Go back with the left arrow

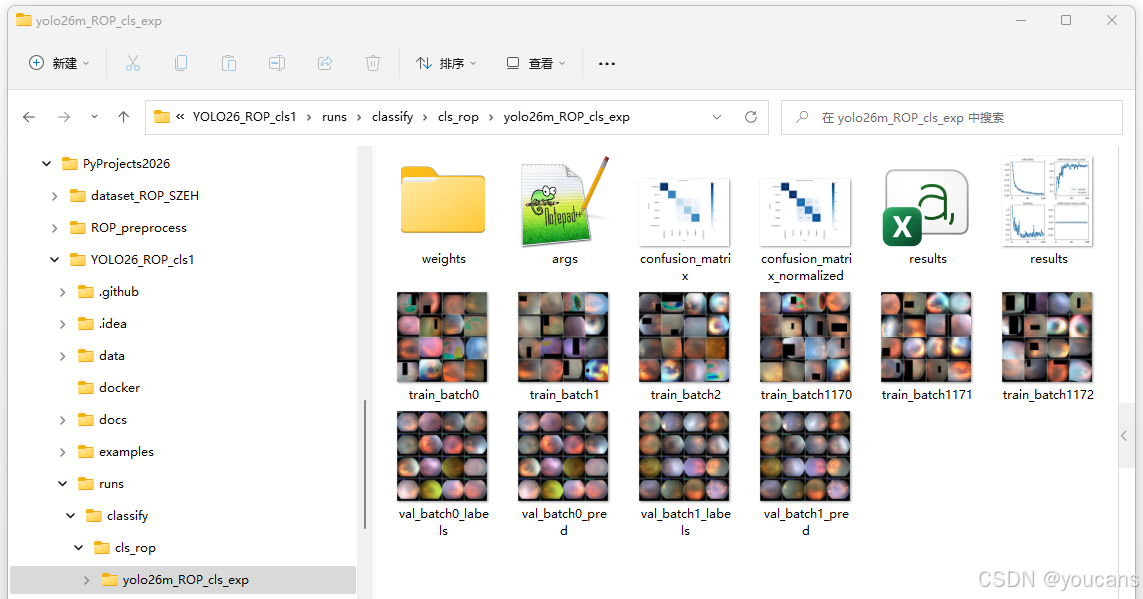[29, 117]
